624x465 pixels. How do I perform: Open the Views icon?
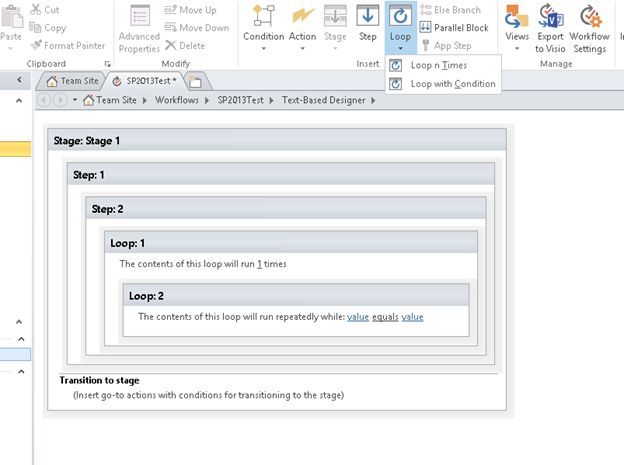(x=517, y=16)
